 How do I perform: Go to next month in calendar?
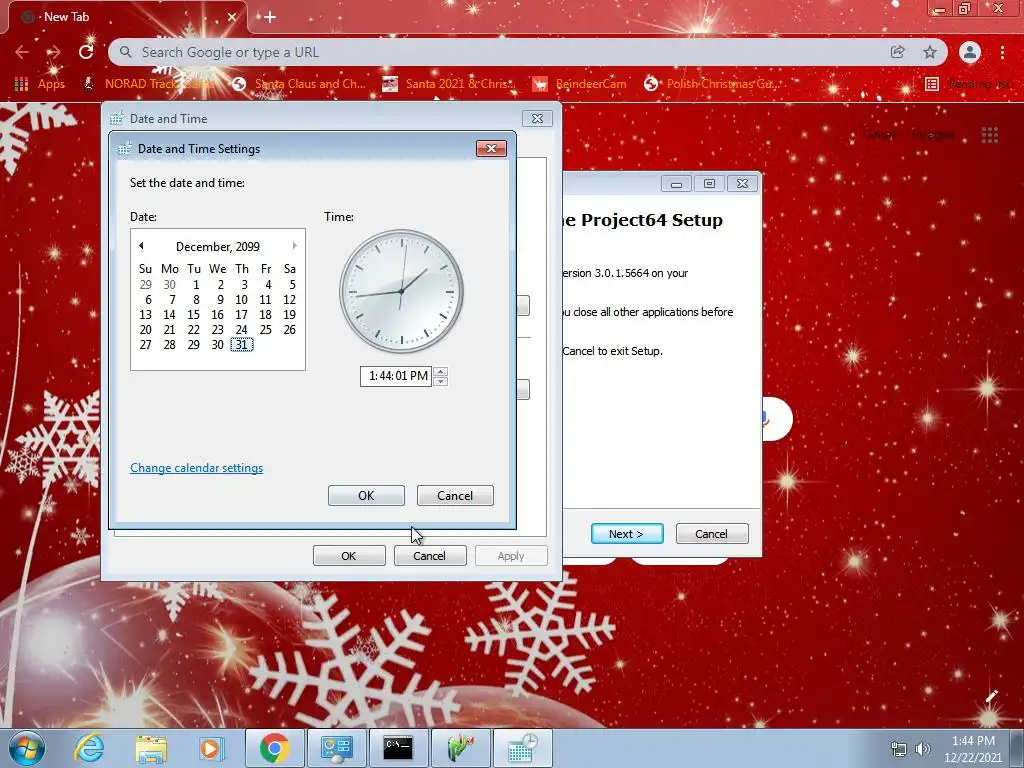tap(295, 246)
